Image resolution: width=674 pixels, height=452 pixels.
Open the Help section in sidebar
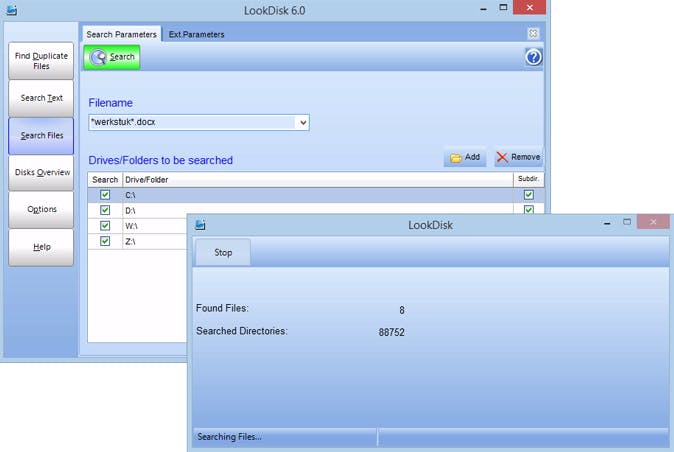point(41,247)
